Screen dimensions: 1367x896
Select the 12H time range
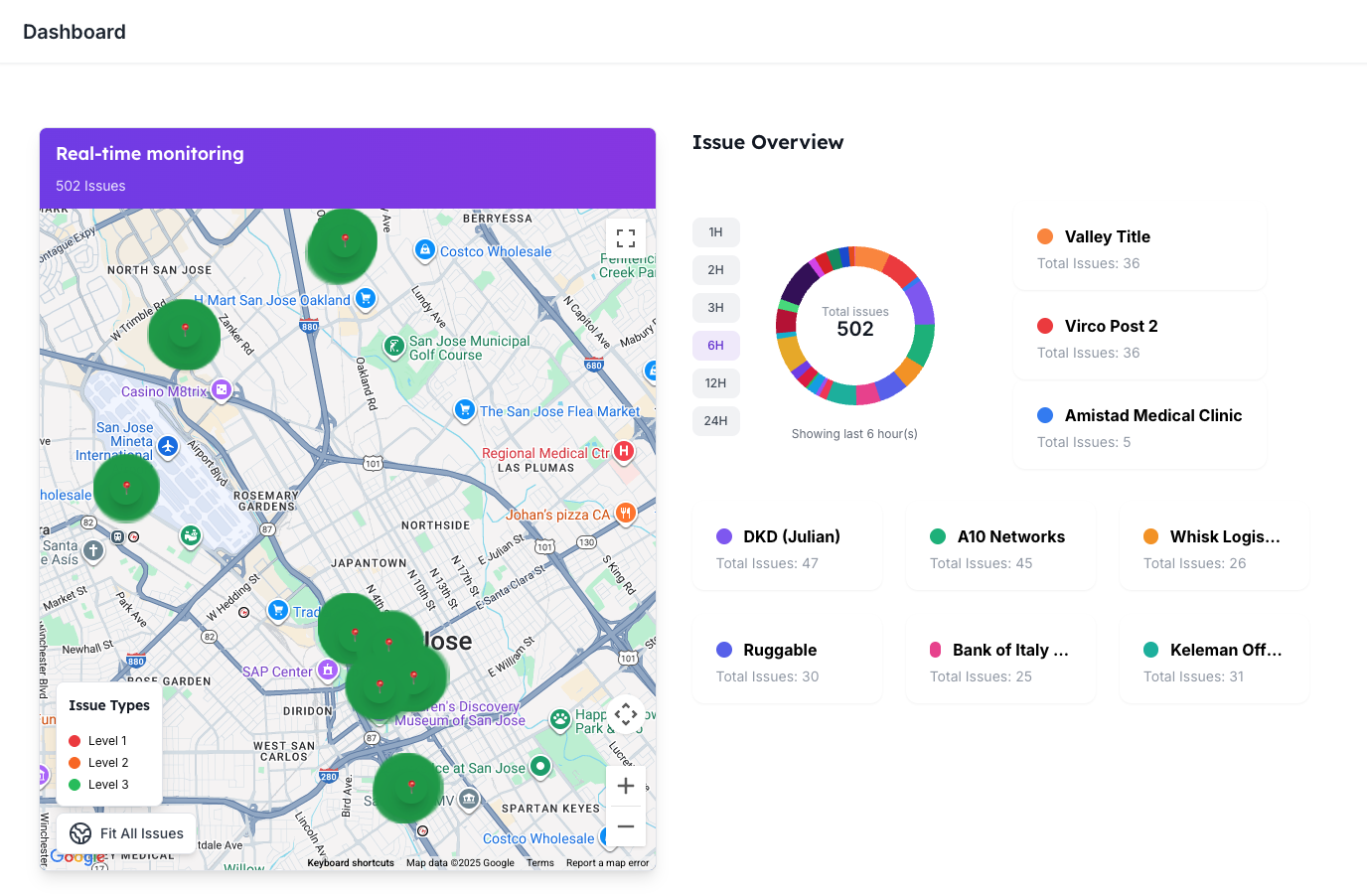[716, 383]
